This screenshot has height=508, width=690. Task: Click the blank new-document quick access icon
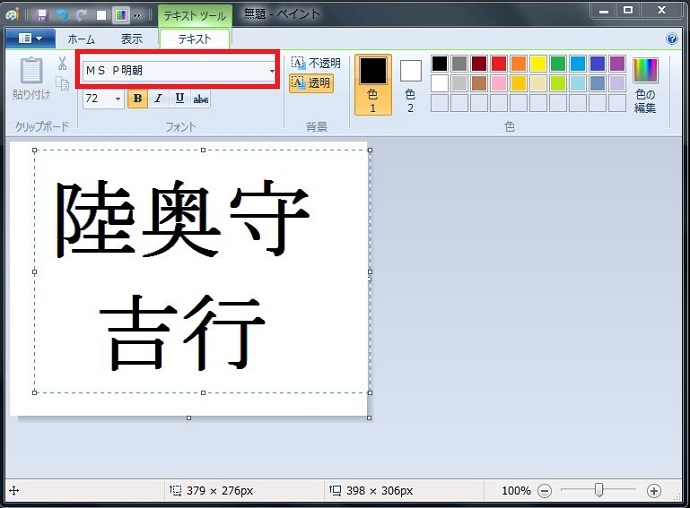(x=101, y=15)
